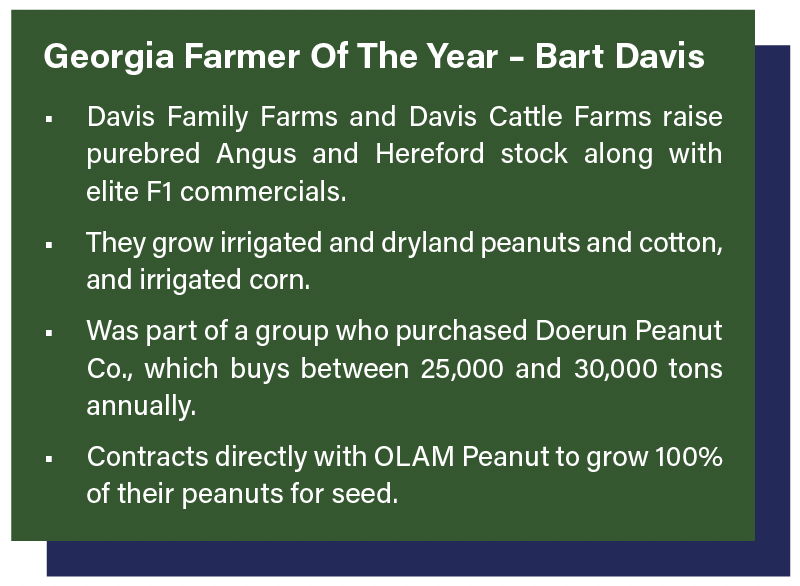Image resolution: width=800 pixels, height=586 pixels.
Task: Click the name "Bart Davis" in the title
Action: [x=620, y=56]
